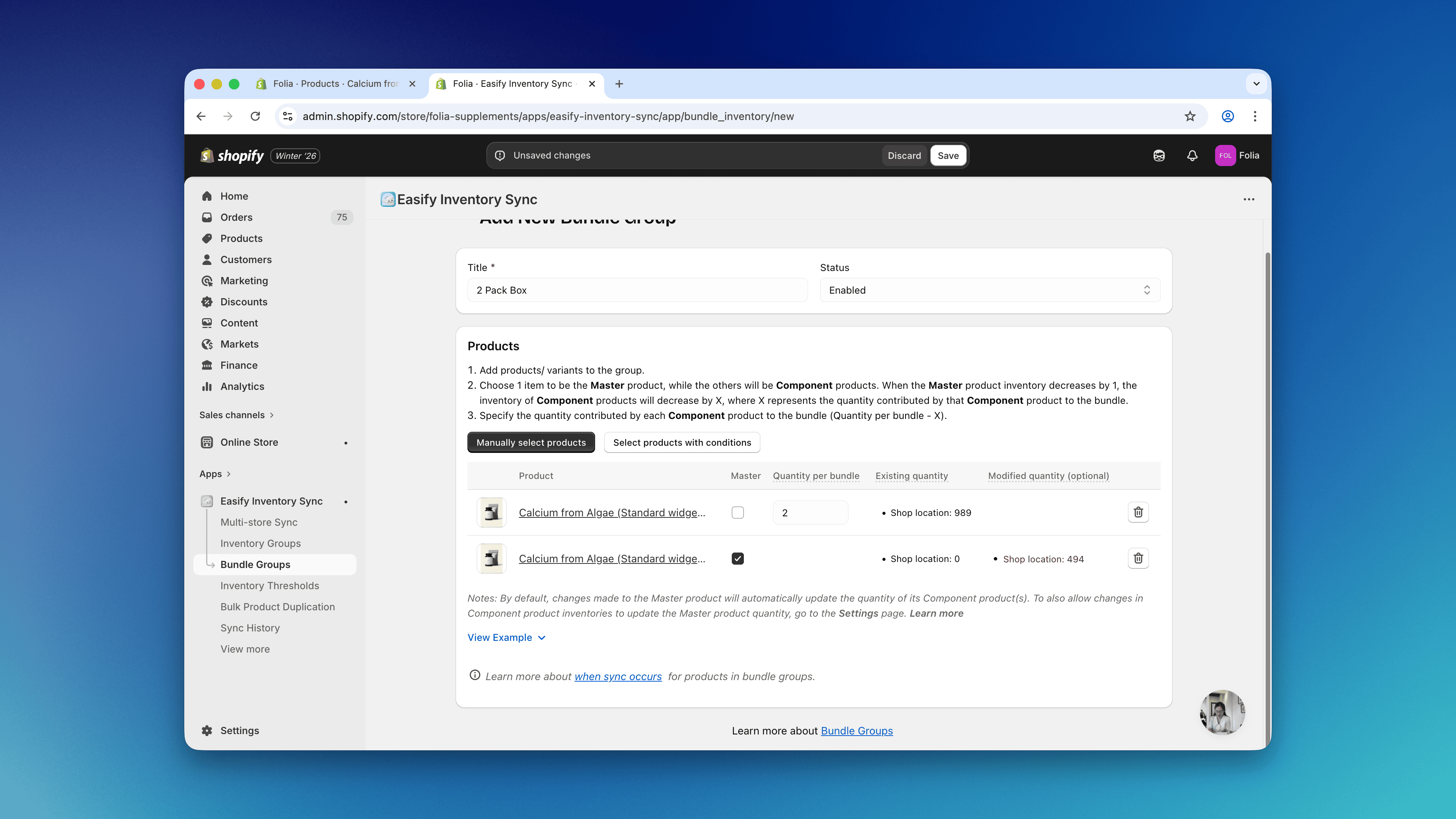Check Master box for first product row

pyautogui.click(x=737, y=512)
